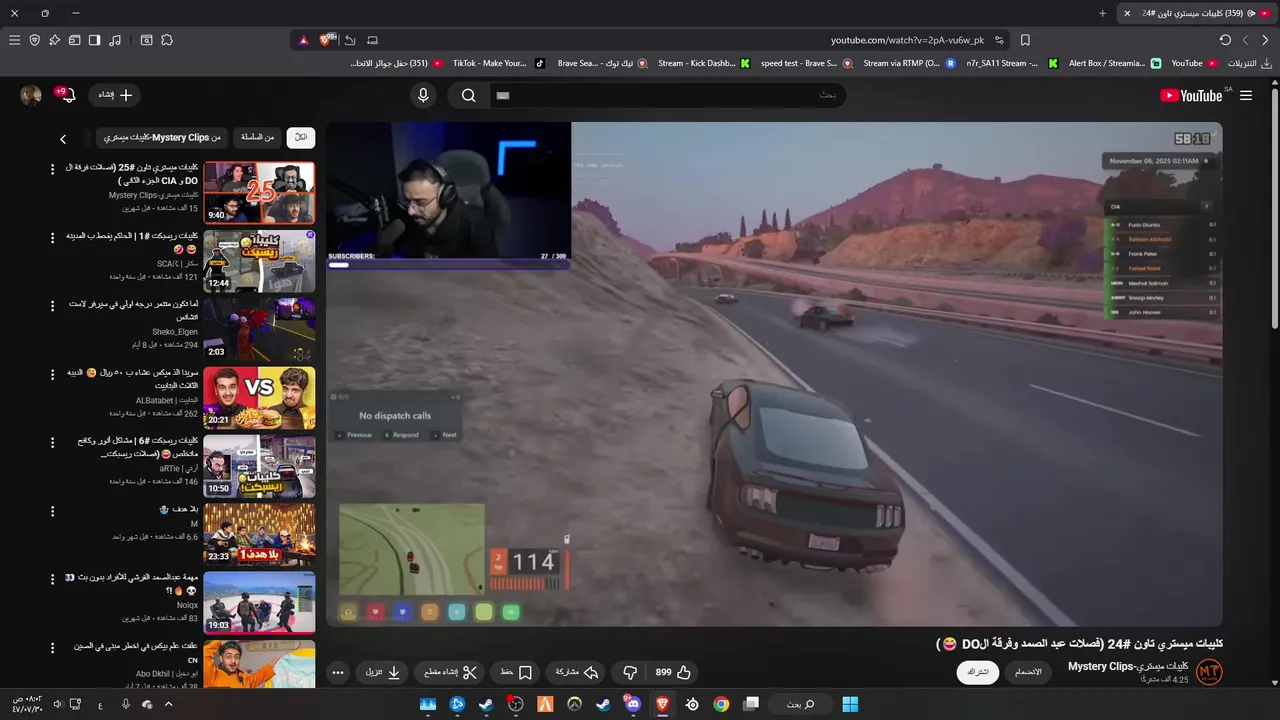Download the video (تنزيل)
Image resolution: width=1280 pixels, height=720 pixels.
pos(383,673)
